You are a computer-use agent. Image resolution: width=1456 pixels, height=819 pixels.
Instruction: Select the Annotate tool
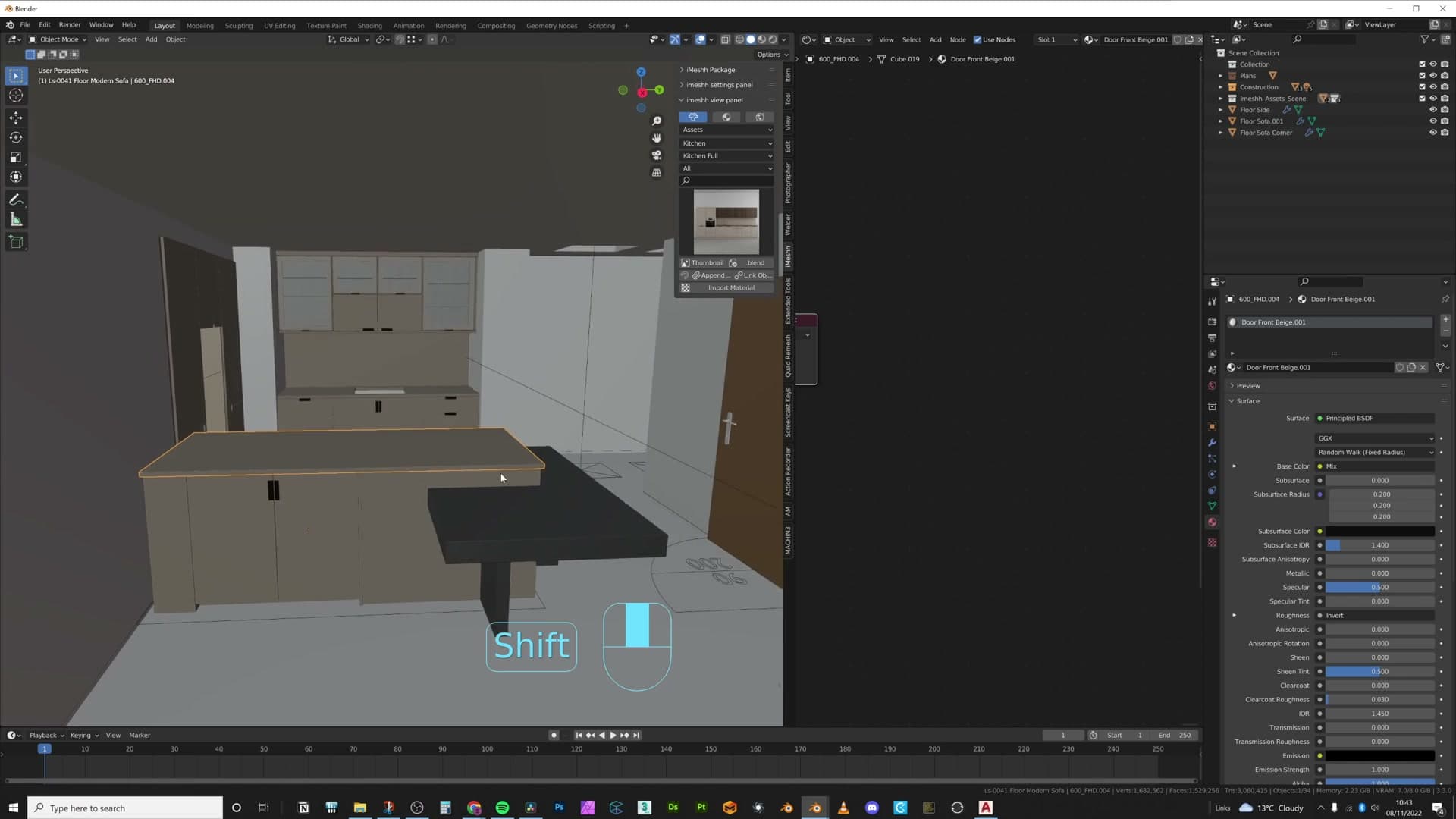coord(16,200)
